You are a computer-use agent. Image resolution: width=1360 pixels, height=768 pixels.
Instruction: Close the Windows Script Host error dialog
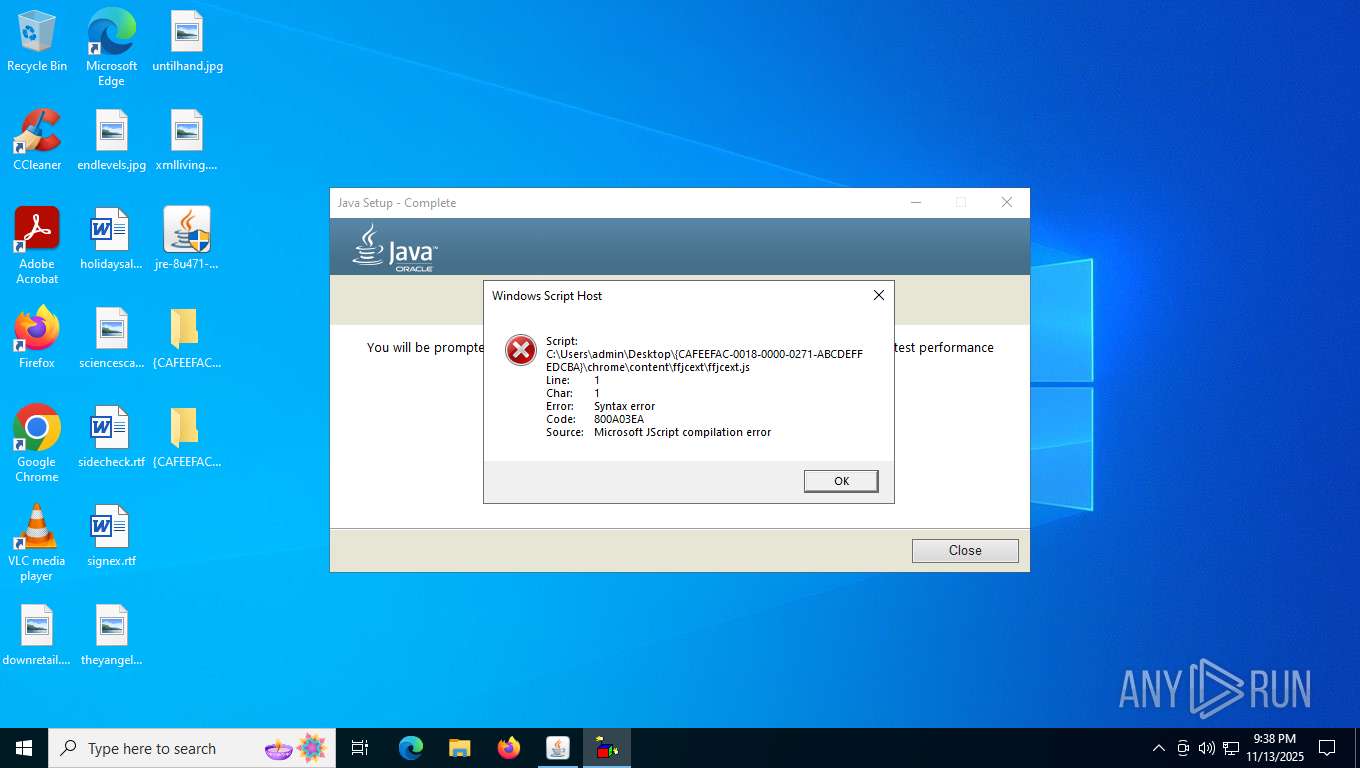878,295
